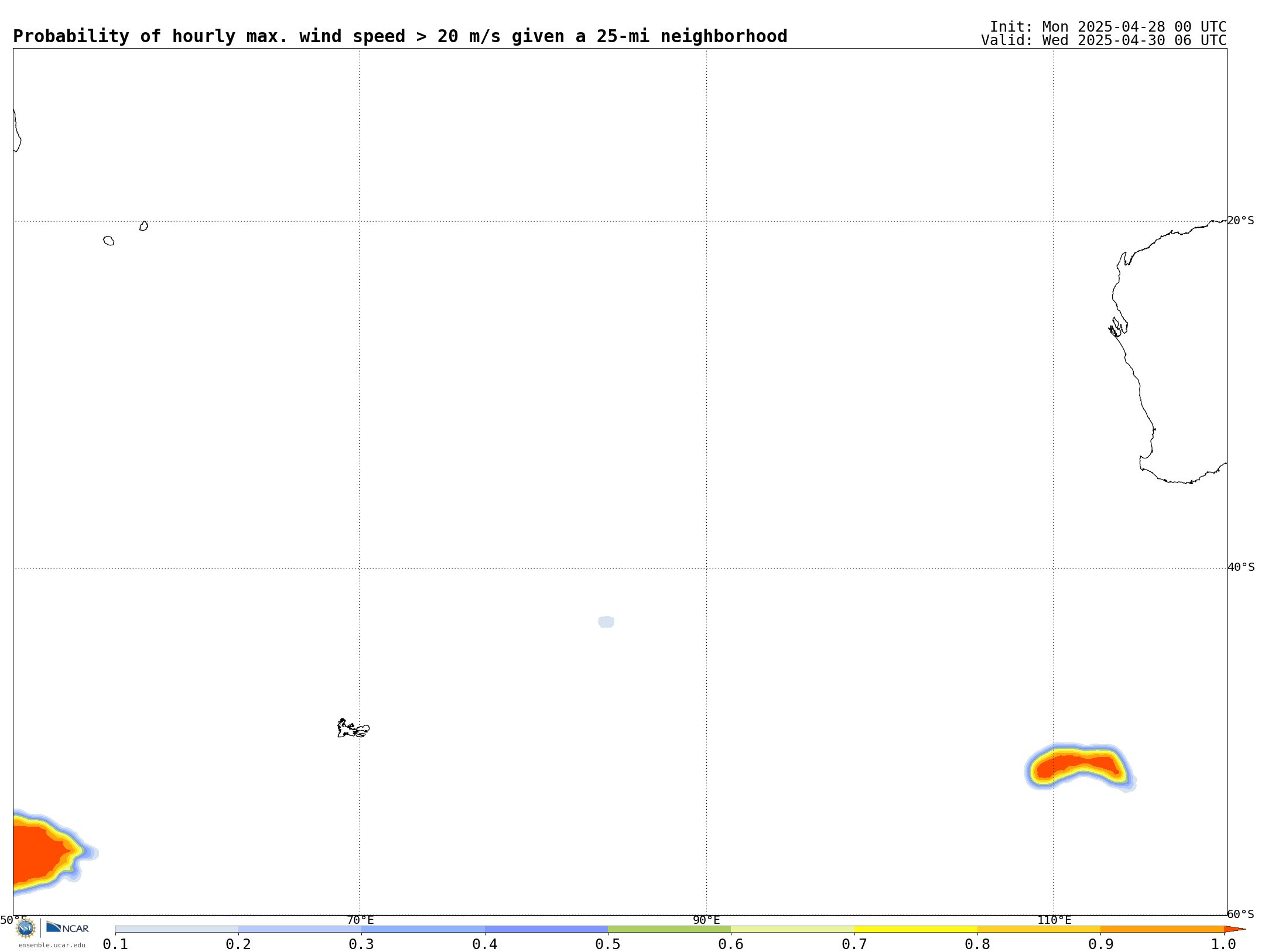The width and height of the screenshot is (1265, 952).
Task: Click the 0.4–0.5 periwinkle colorbar segment
Action: click(546, 929)
